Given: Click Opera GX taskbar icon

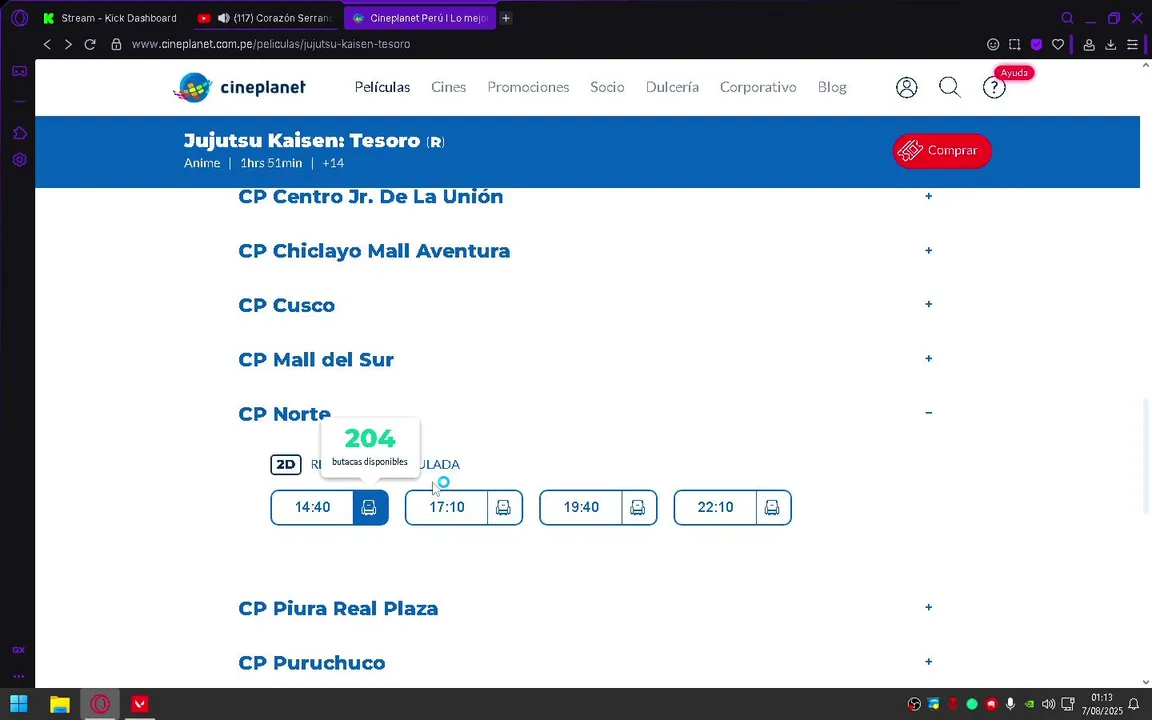Looking at the screenshot, I should pyautogui.click(x=100, y=704).
